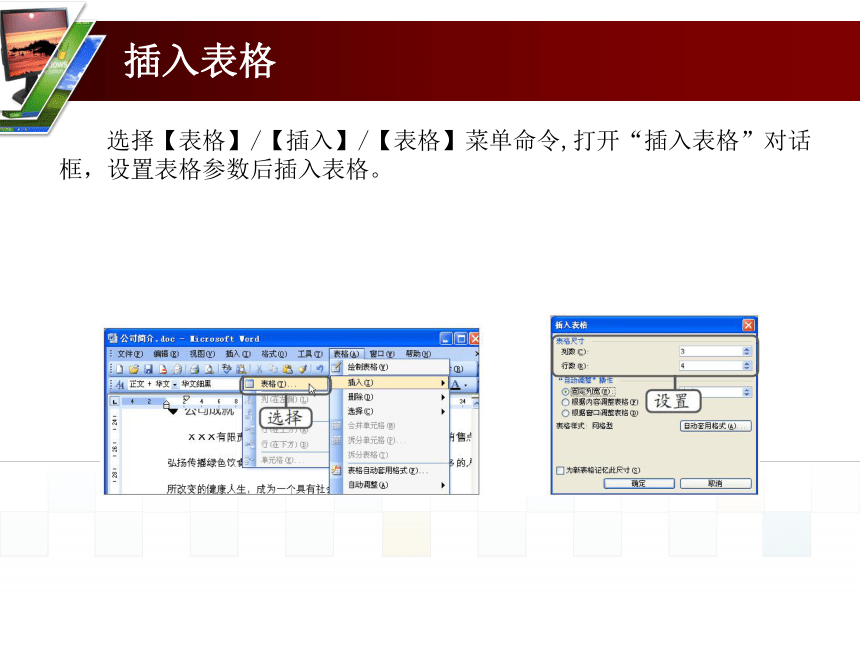The image size is (860, 645).
Task: Click the 行数 spinner arrows
Action: 746,365
